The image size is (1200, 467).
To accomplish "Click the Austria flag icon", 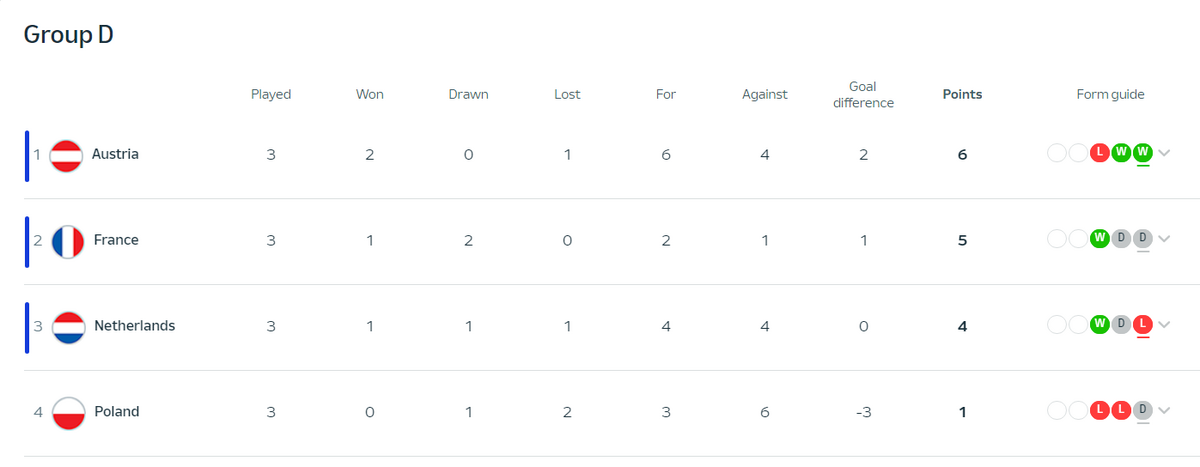I will (x=66, y=155).
